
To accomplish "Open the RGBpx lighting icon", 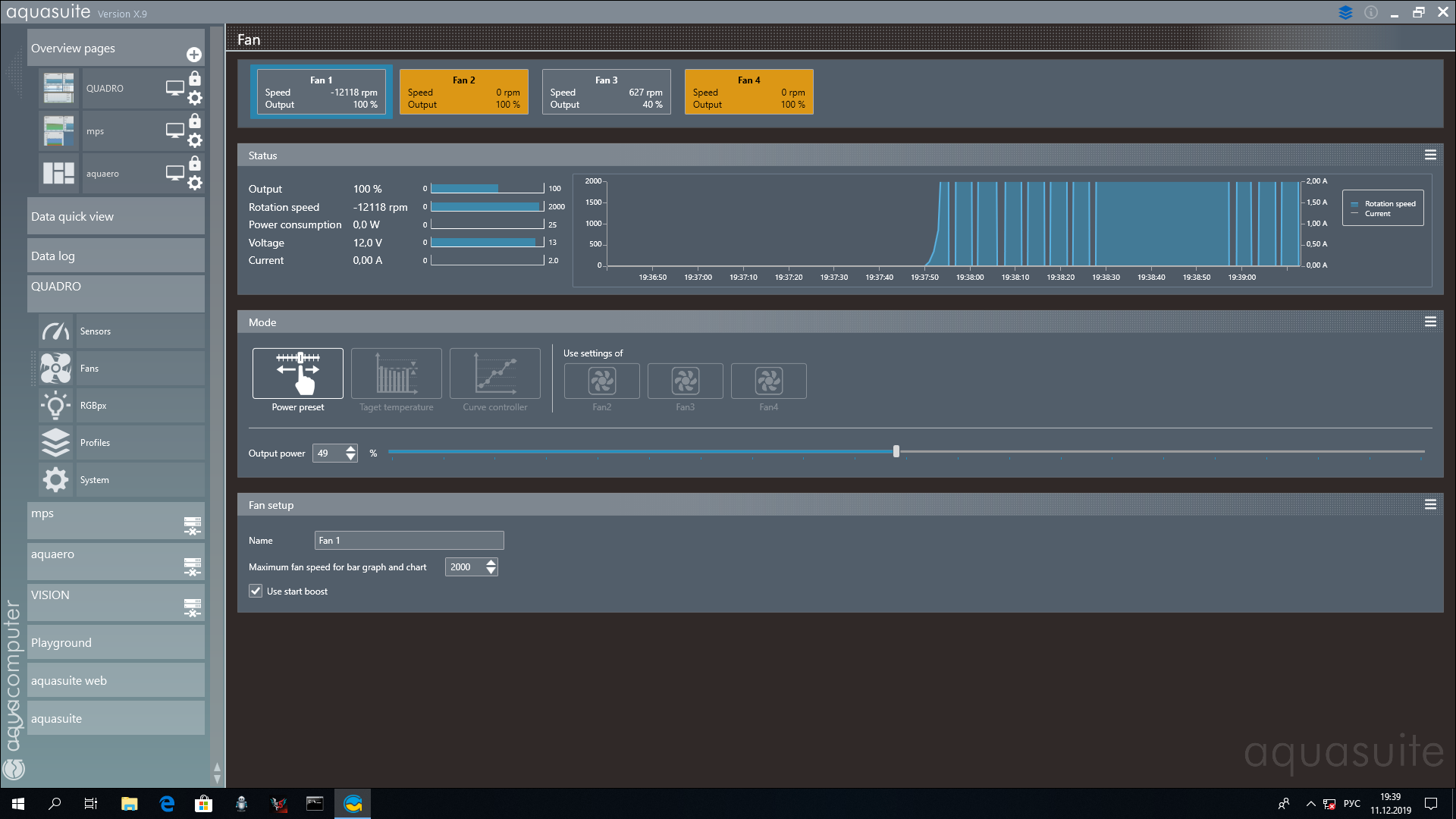I will tap(55, 406).
